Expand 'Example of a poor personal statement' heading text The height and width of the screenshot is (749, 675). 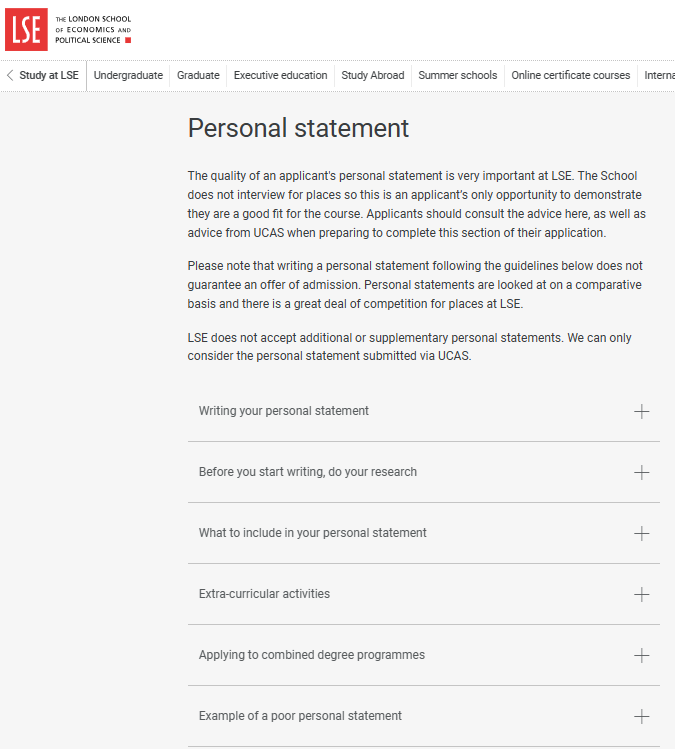(x=300, y=716)
